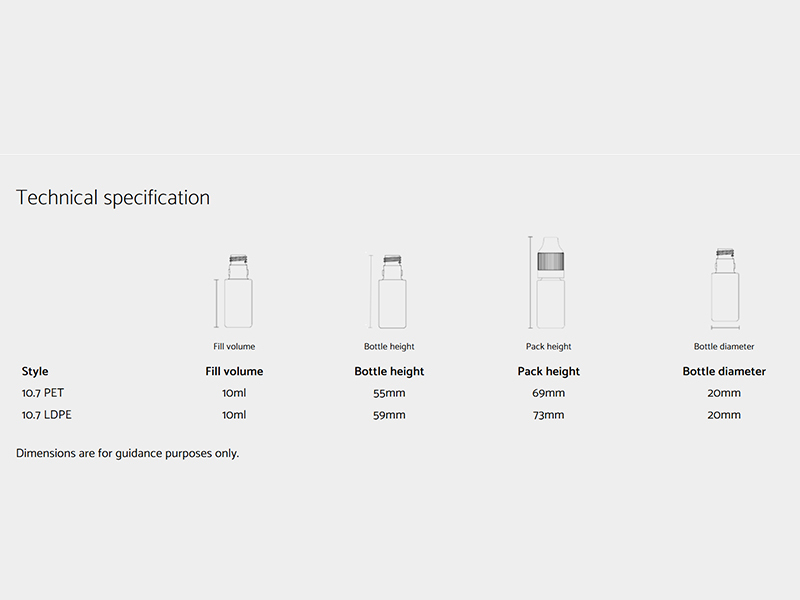Select the 73mm pack height value
This screenshot has width=800, height=600.
click(549, 415)
